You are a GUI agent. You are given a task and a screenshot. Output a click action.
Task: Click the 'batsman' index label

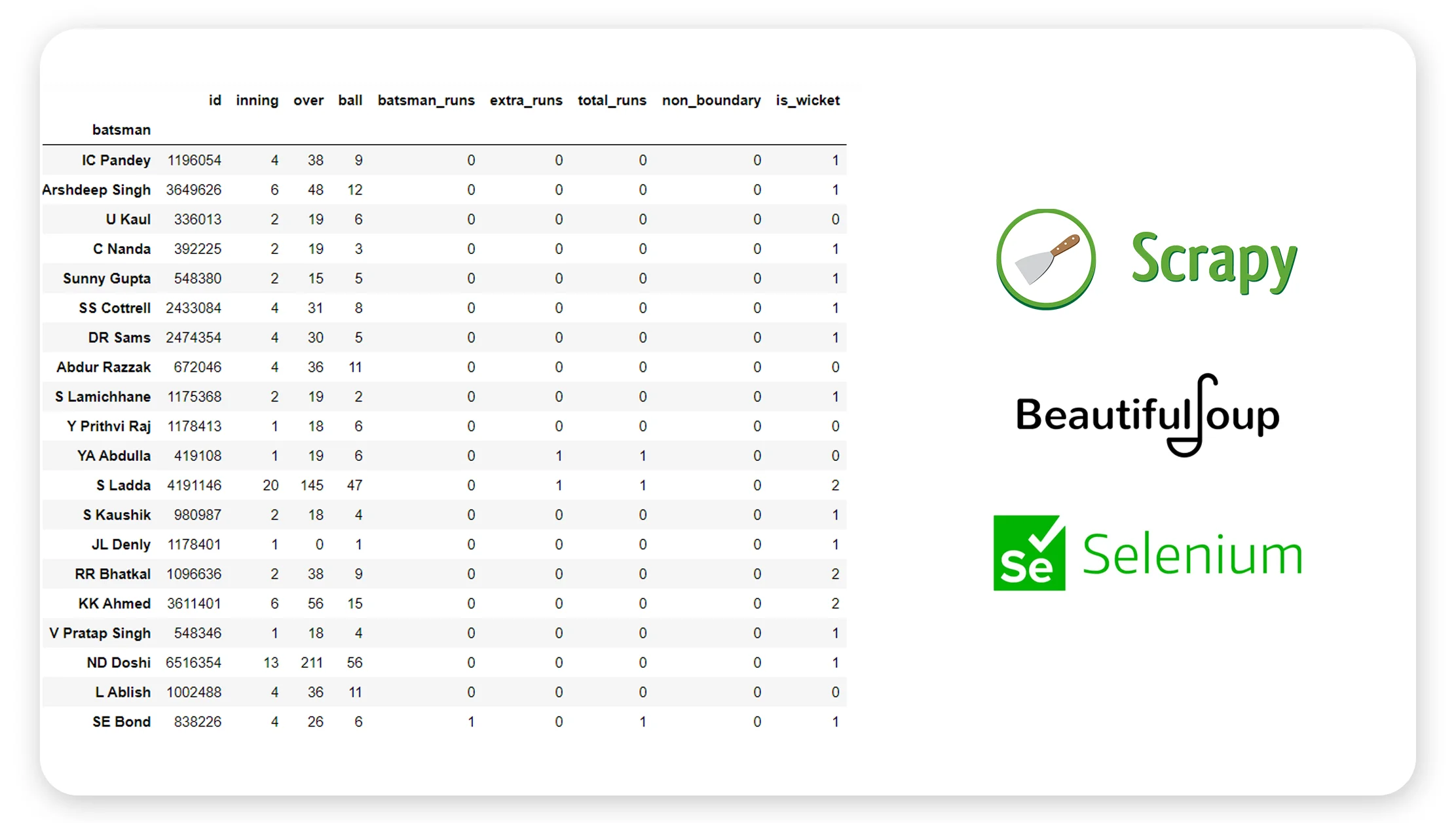tap(121, 130)
